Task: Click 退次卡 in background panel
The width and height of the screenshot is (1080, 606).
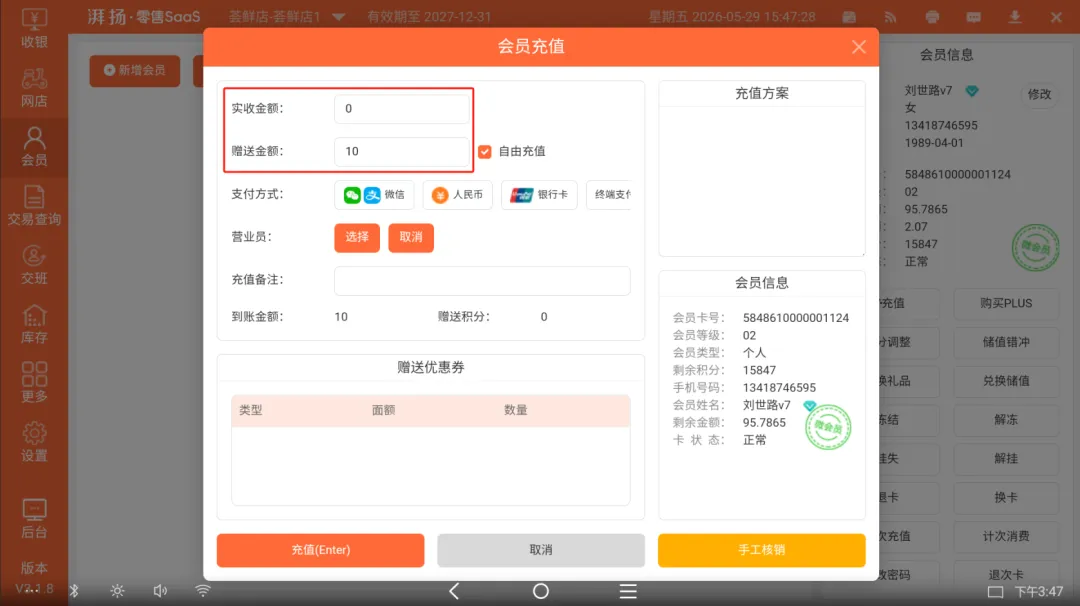Action: tap(1006, 574)
